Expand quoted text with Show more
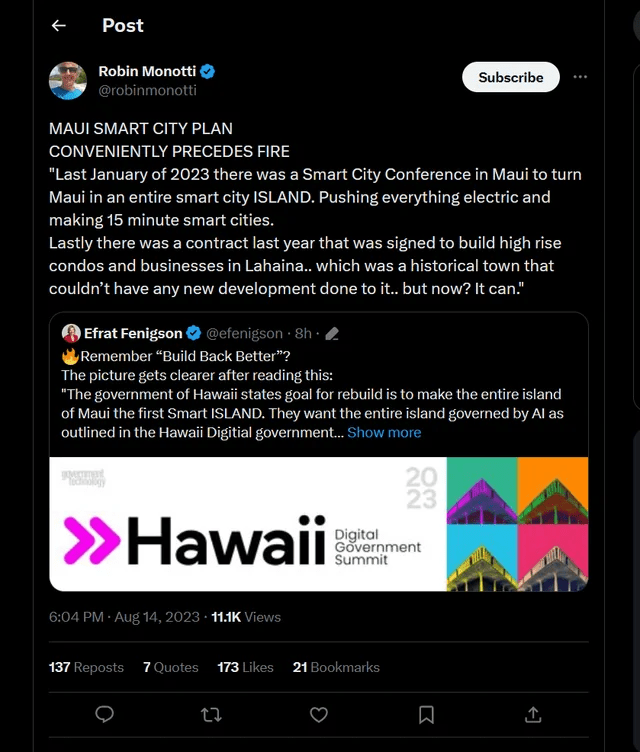 [384, 433]
